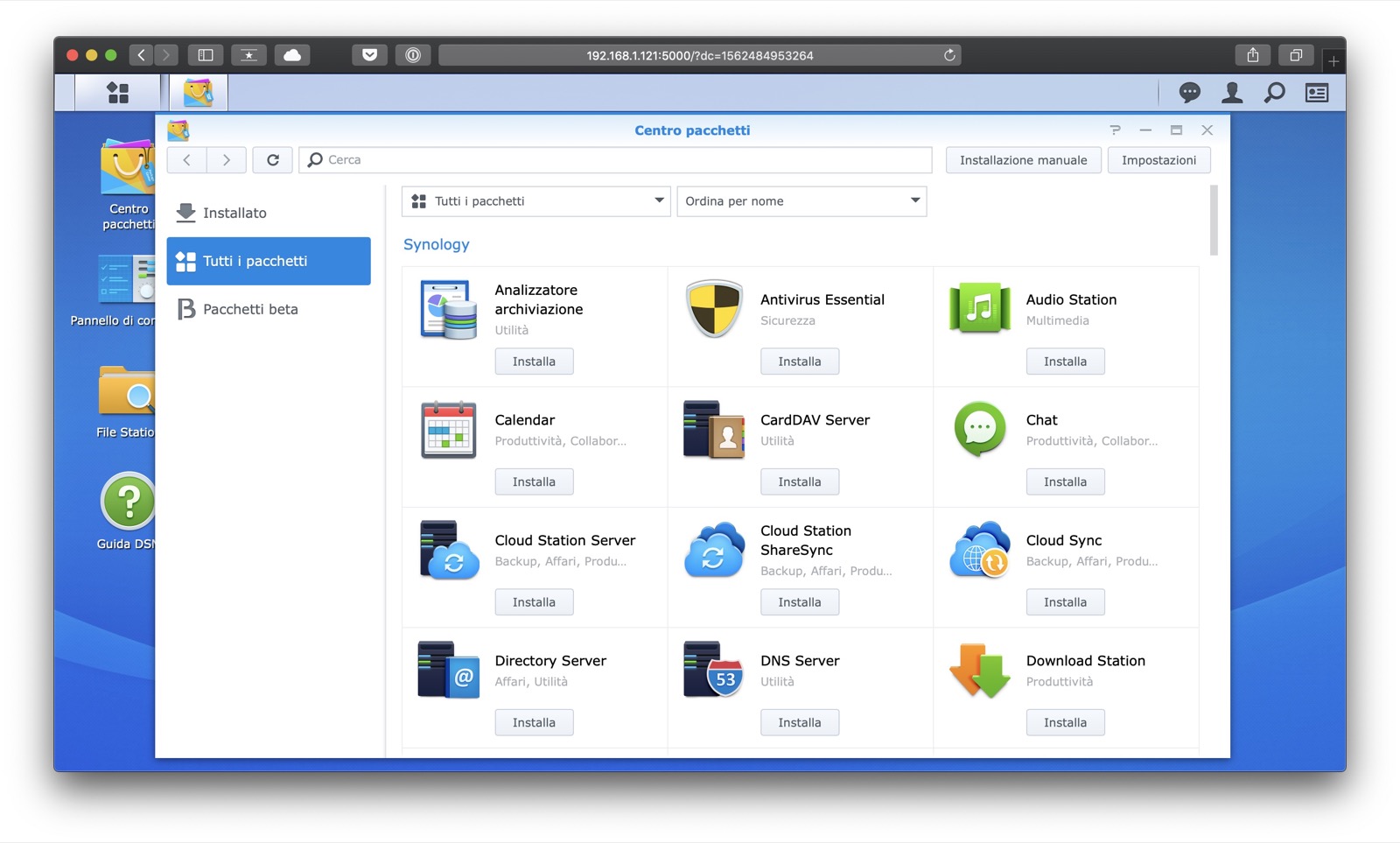Click the Cloud Sync package icon

click(x=979, y=549)
